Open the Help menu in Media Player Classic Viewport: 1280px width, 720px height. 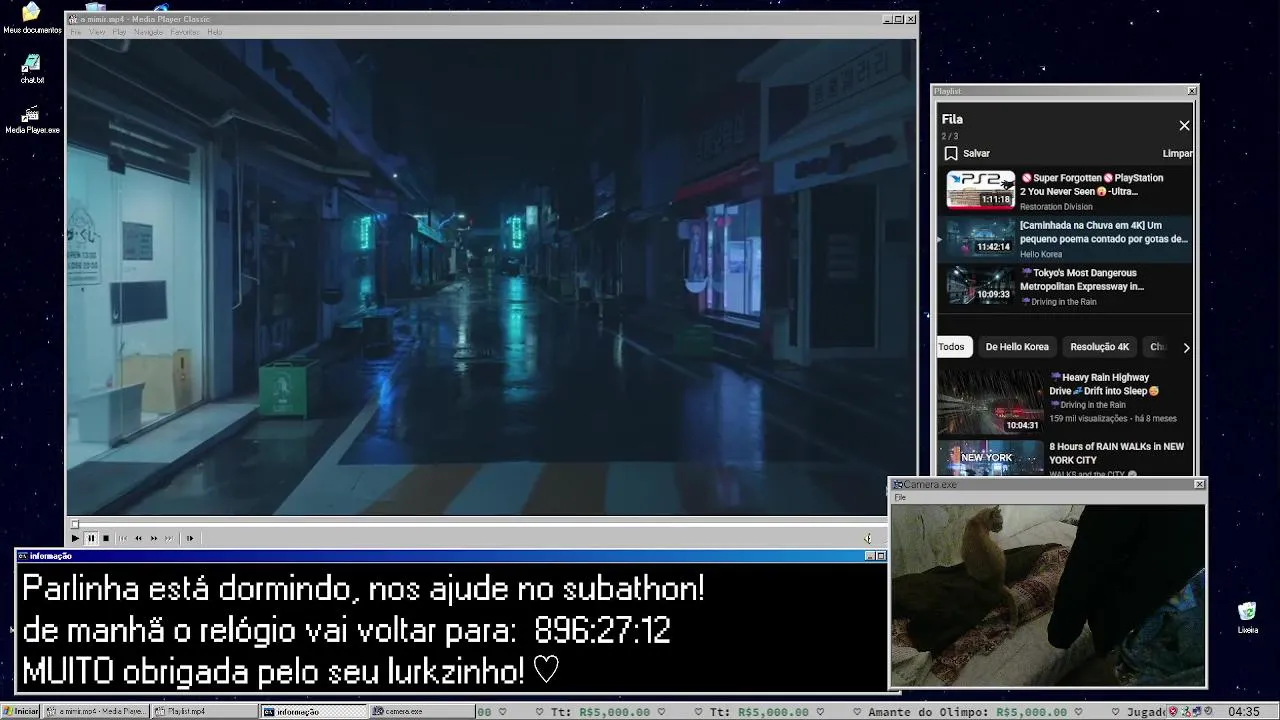point(214,32)
